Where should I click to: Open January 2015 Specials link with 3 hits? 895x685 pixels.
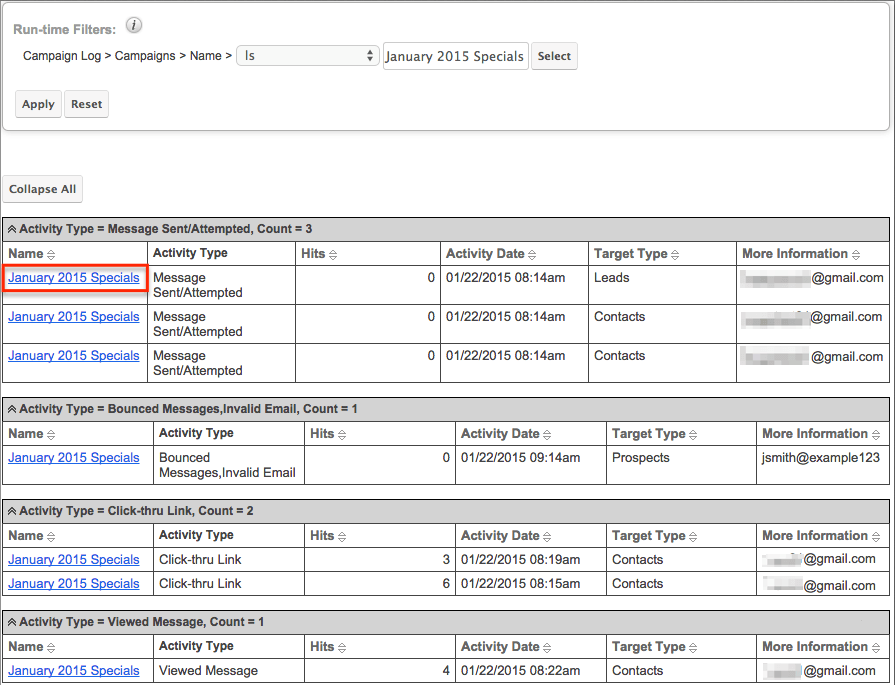pos(74,560)
